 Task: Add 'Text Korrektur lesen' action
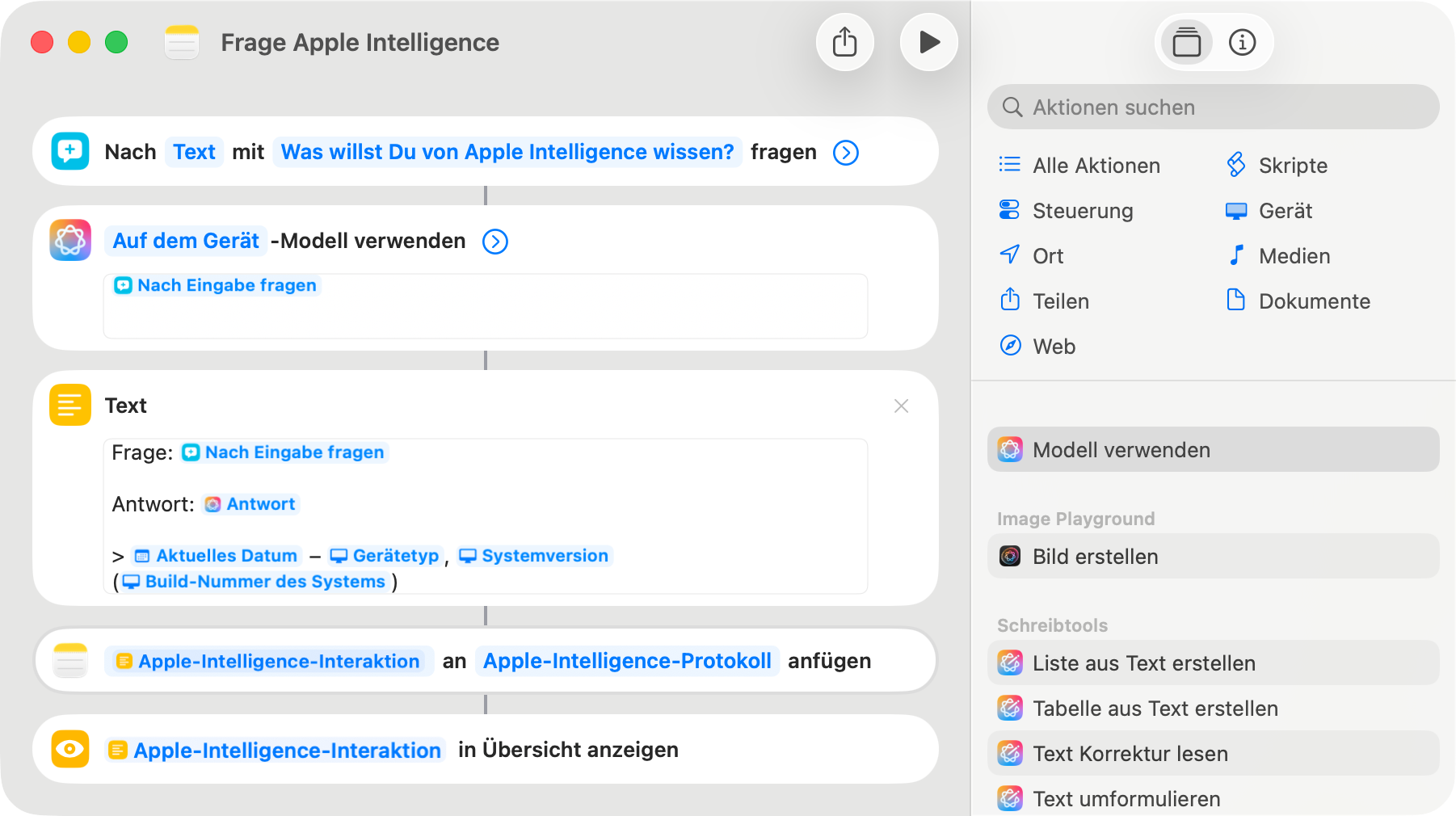1214,753
